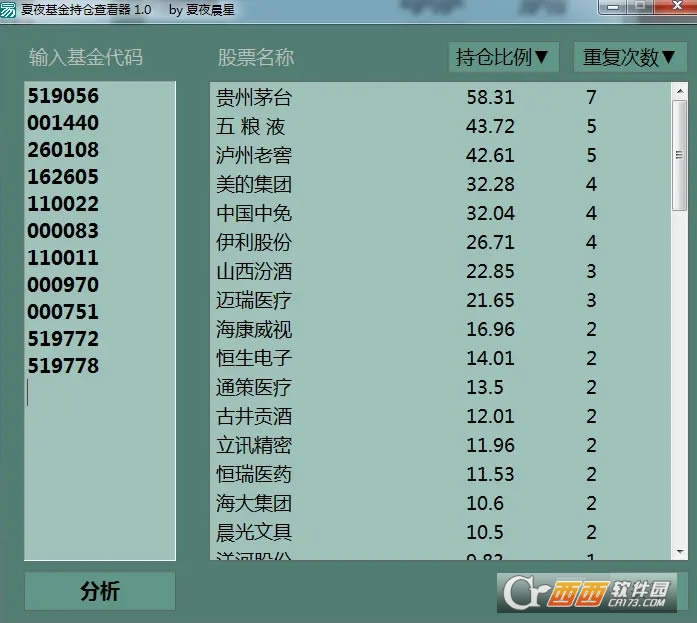Screen dimensions: 697x623
Task: Click repeat count 7 for 贵州茅台
Action: coord(591,97)
